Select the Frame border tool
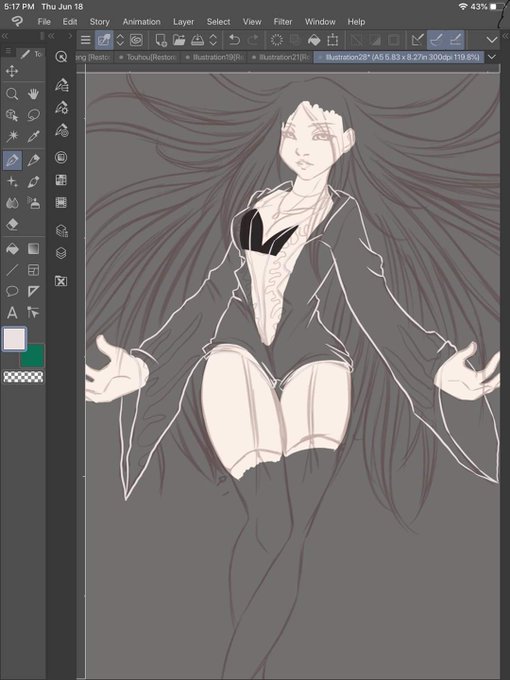This screenshot has width=510, height=680. 33,270
